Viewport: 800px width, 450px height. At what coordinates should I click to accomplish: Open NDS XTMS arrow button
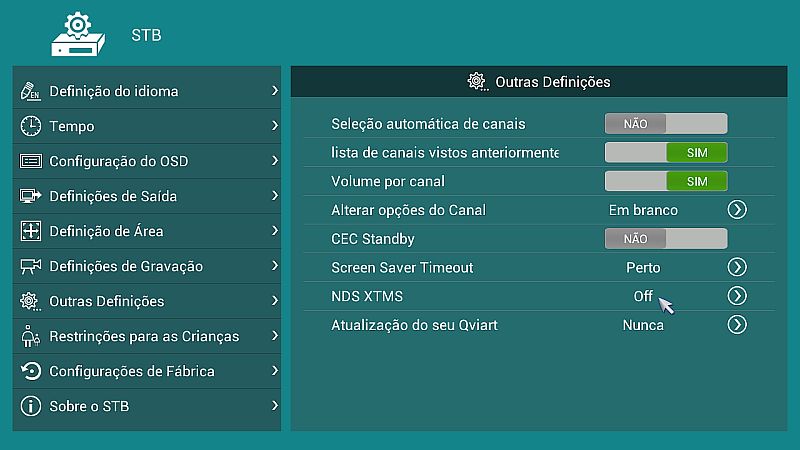click(737, 296)
